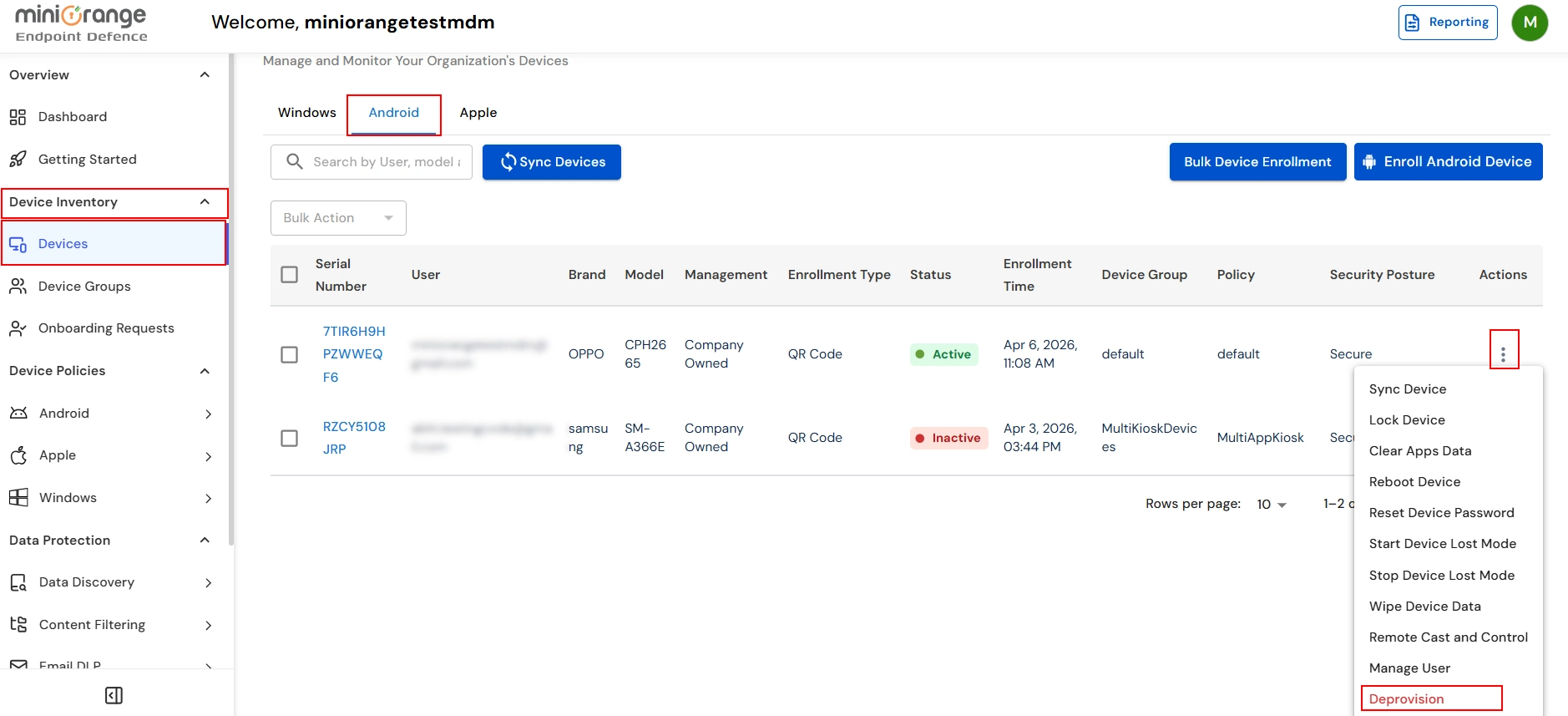
Task: Click the Sync Devices button
Action: tap(552, 162)
